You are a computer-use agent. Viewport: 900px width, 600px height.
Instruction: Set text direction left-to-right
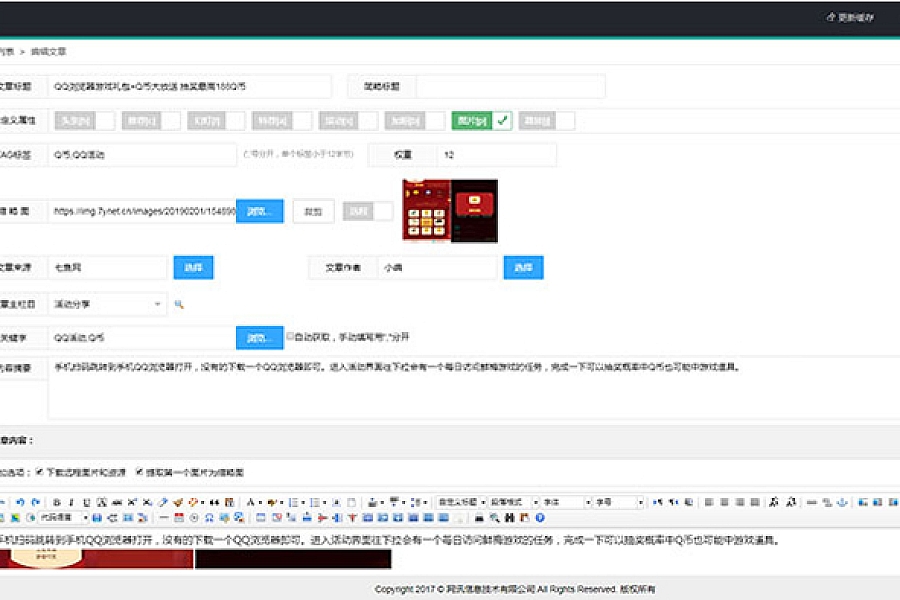(x=658, y=502)
